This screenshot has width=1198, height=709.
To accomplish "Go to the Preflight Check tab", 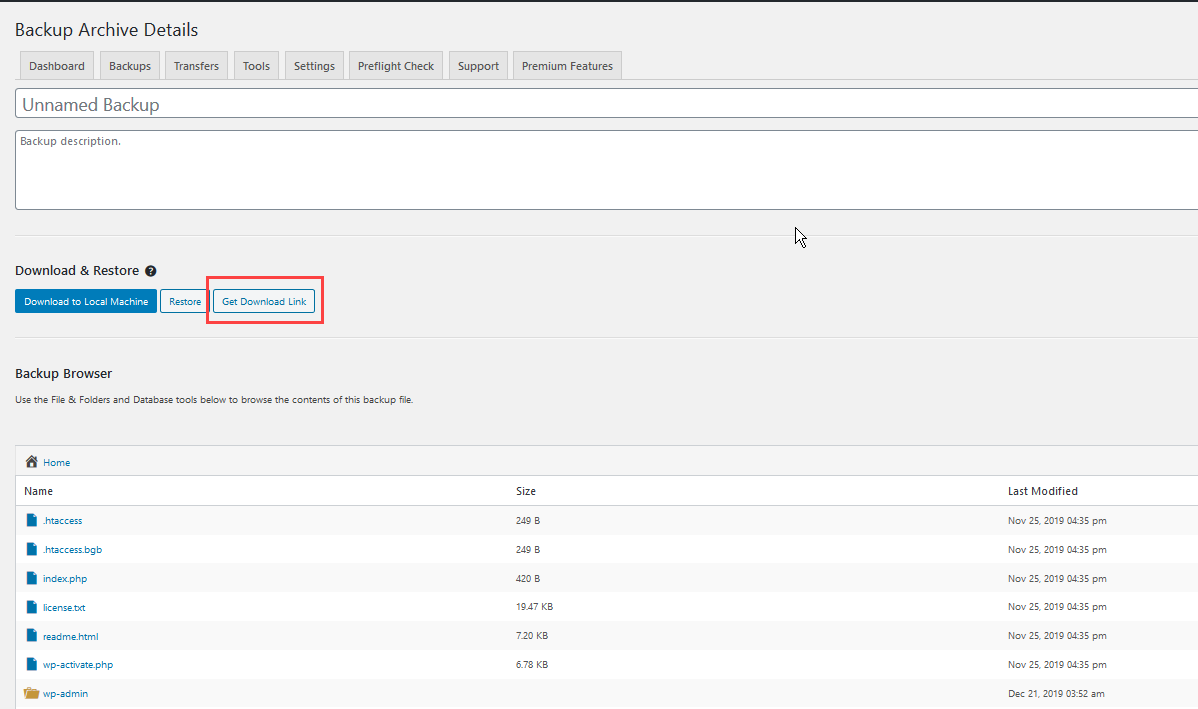I will pos(395,65).
